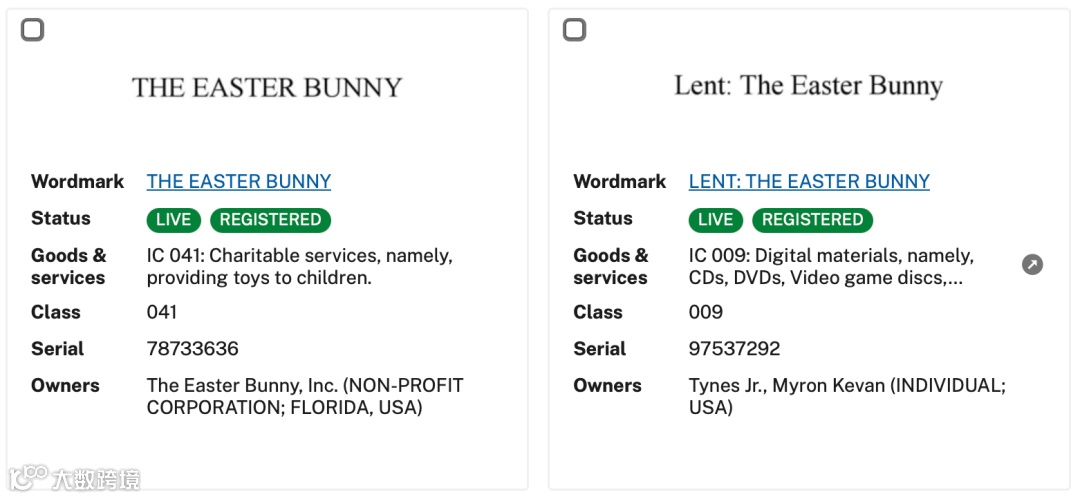Click THE EASTER BUNNY mark drawing image

(267, 88)
